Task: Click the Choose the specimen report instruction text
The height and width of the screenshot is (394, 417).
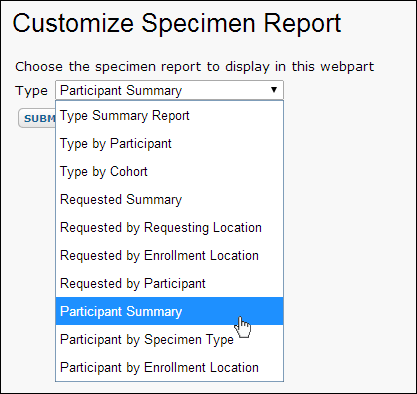Action: coord(195,67)
